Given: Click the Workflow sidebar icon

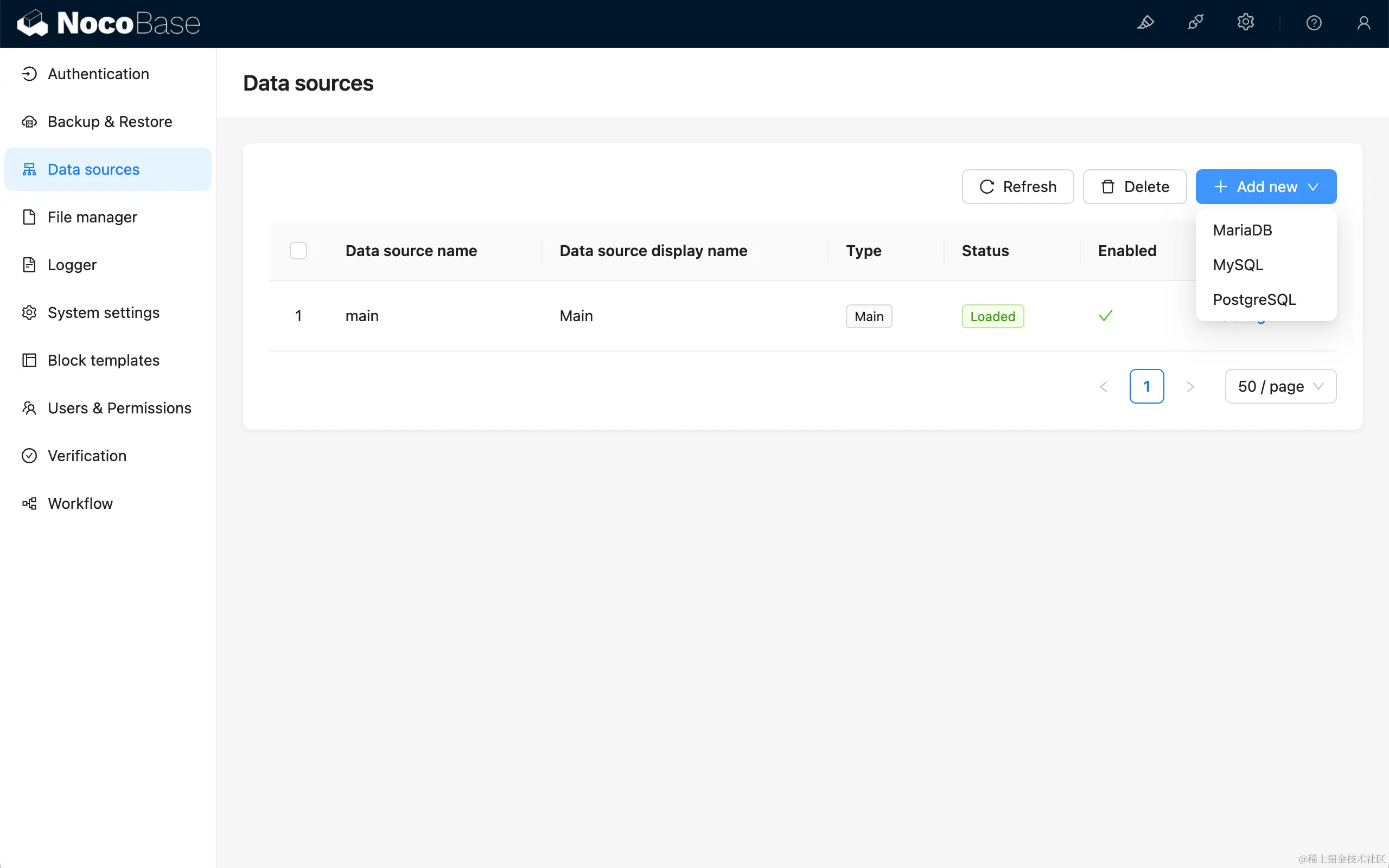Looking at the screenshot, I should [29, 503].
